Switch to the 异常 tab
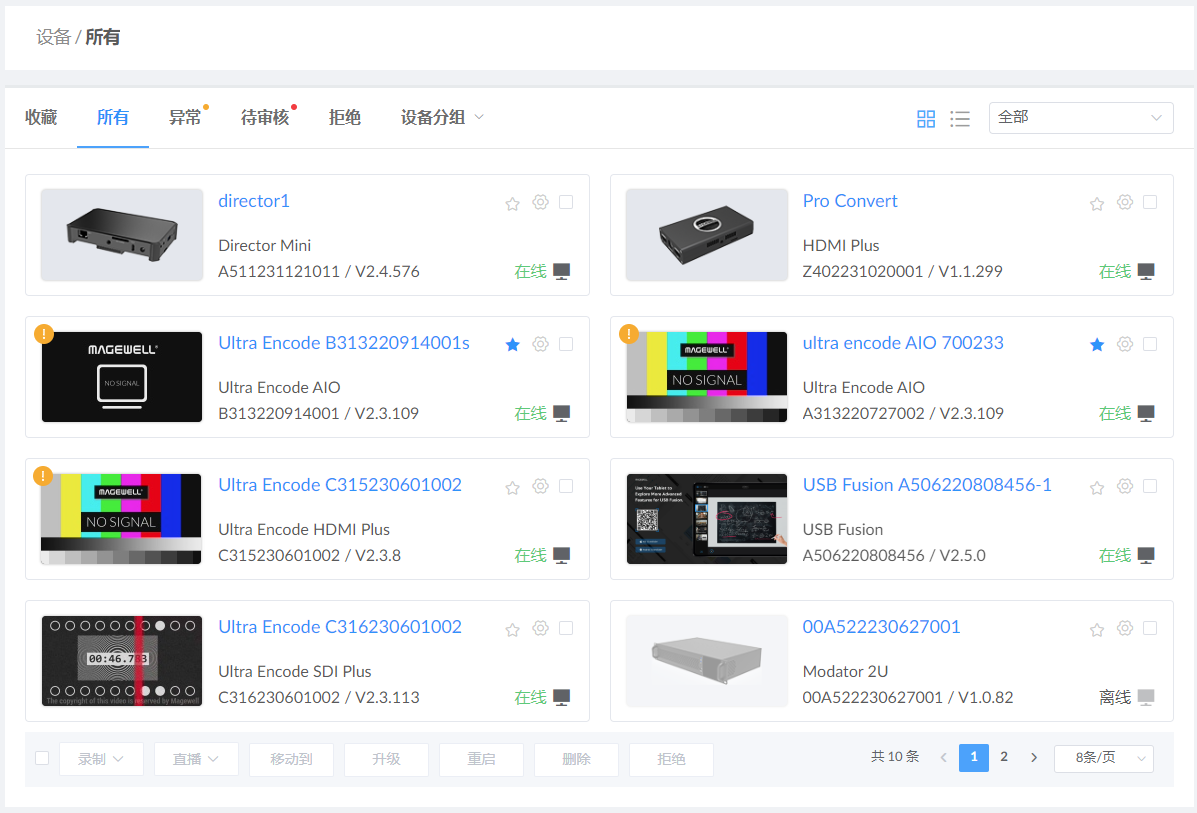The height and width of the screenshot is (813, 1197). [x=185, y=118]
